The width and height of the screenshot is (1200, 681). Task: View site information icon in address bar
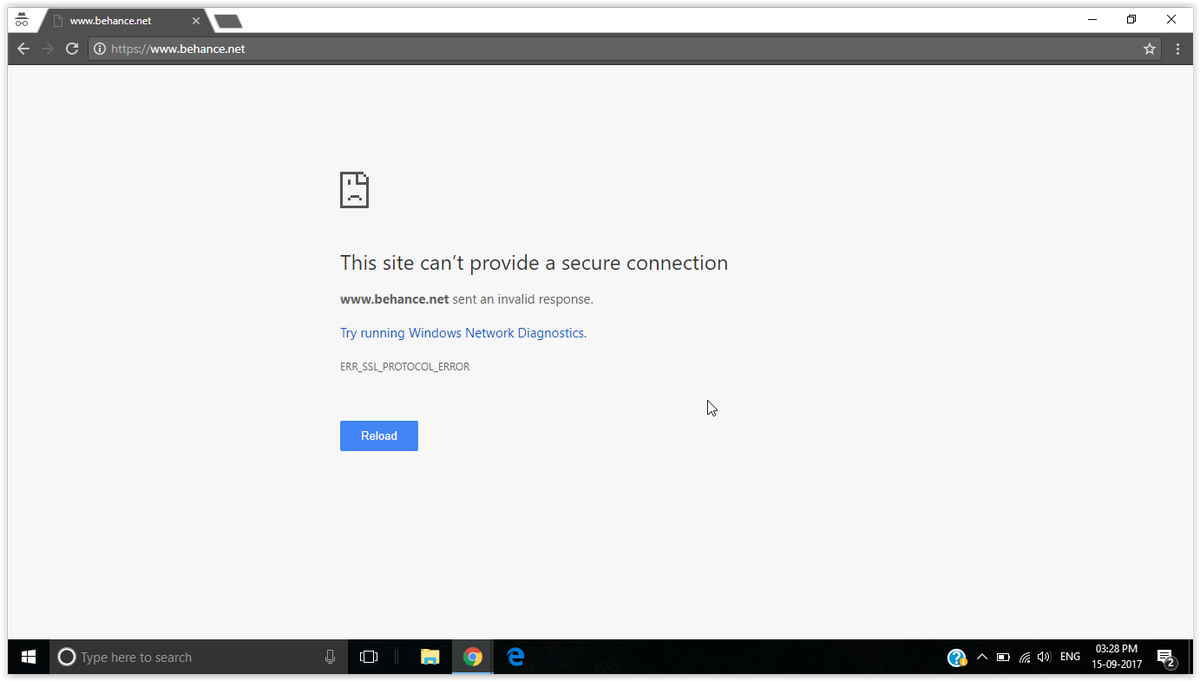tap(100, 48)
